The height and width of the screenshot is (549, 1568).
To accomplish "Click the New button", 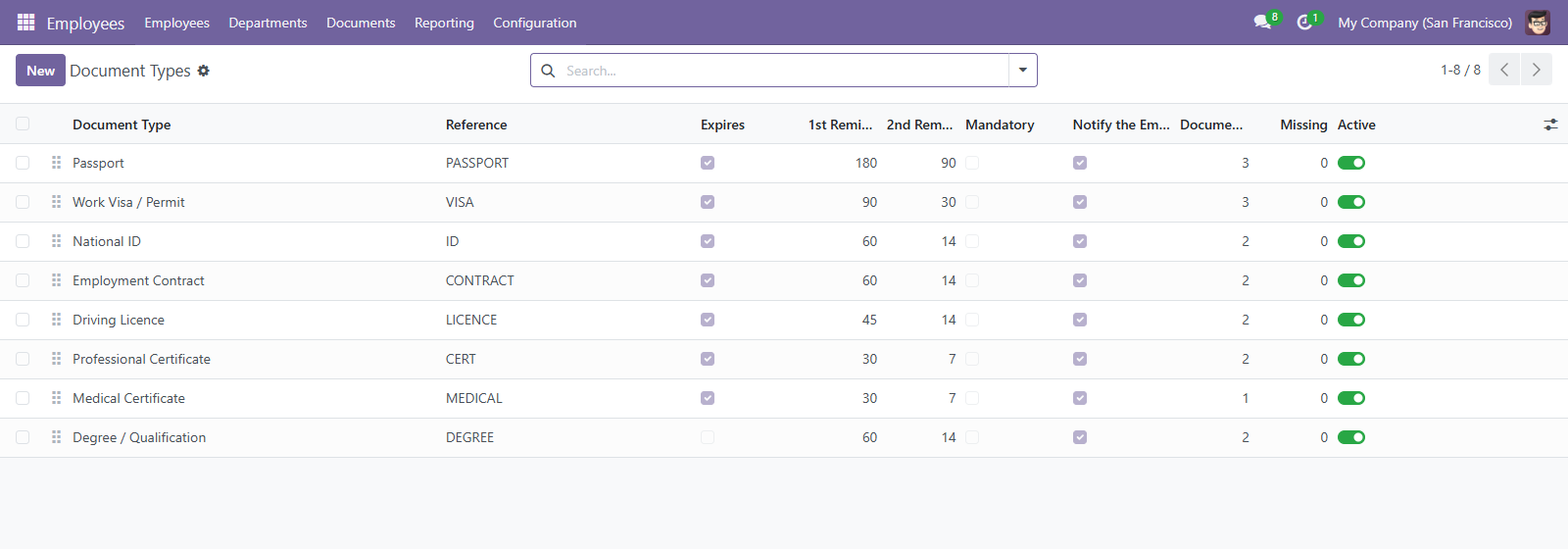I will tap(40, 71).
